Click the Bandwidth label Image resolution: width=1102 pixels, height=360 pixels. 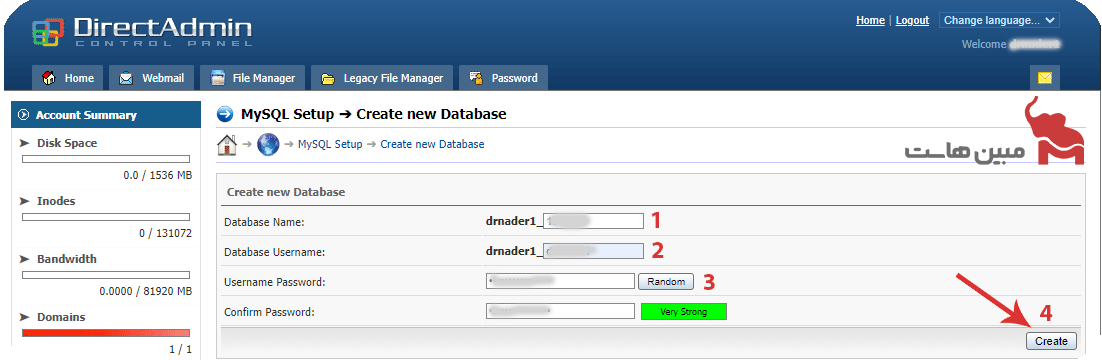67,259
